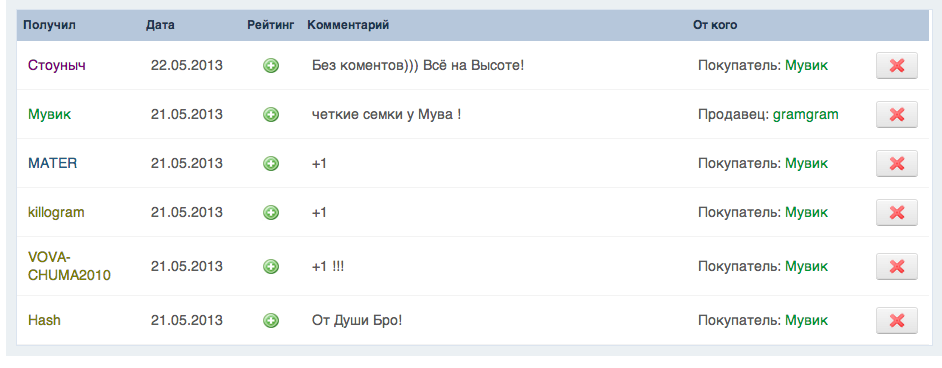Image resolution: width=942 pixels, height=368 pixels.
Task: Delete the feedback row for Стоуныч
Action: point(896,65)
